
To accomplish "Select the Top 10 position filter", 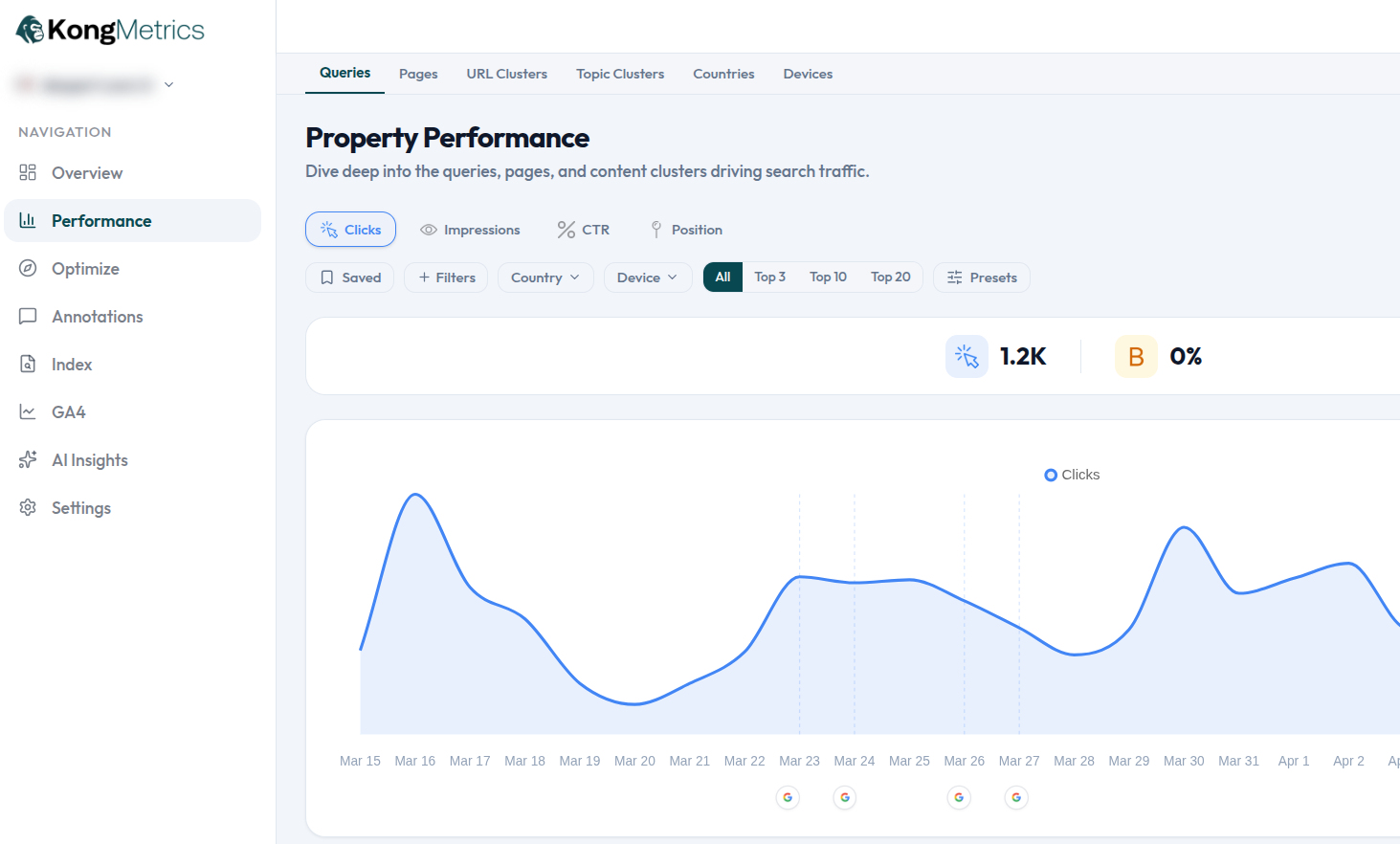I will pos(828,277).
